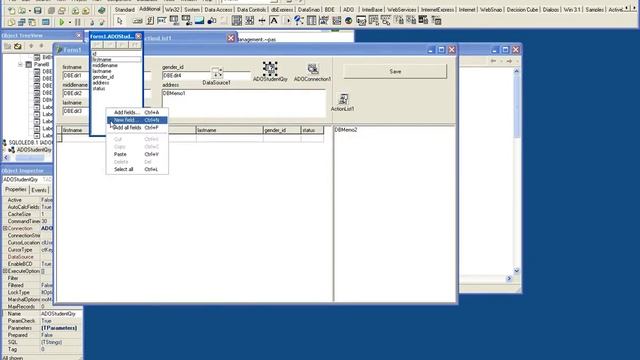Click the Help contents book icon
This screenshot has width=640, height=360.
pos(102,10)
